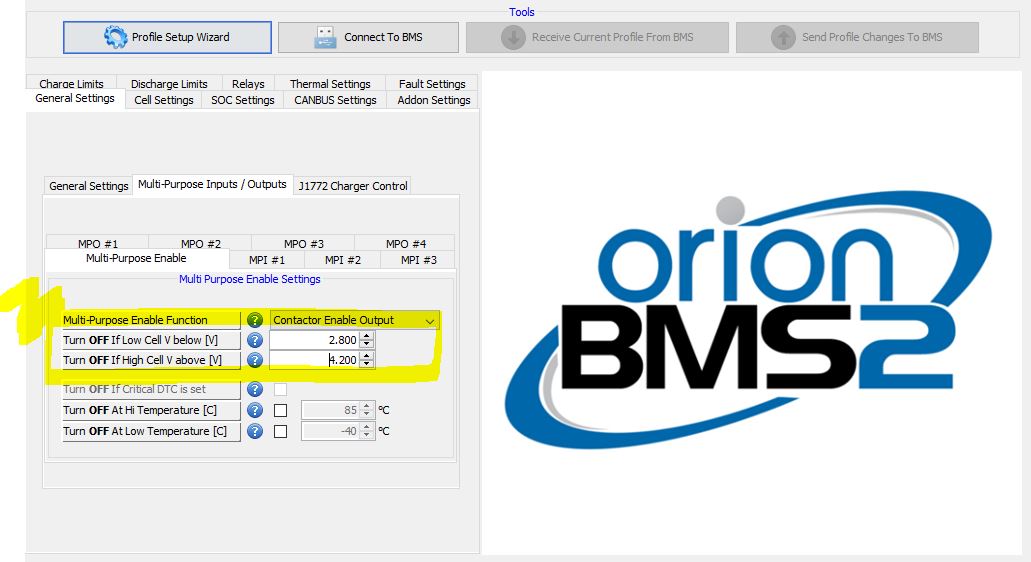This screenshot has height=562, width=1031.
Task: Click Connect To BMS button
Action: coord(368,37)
